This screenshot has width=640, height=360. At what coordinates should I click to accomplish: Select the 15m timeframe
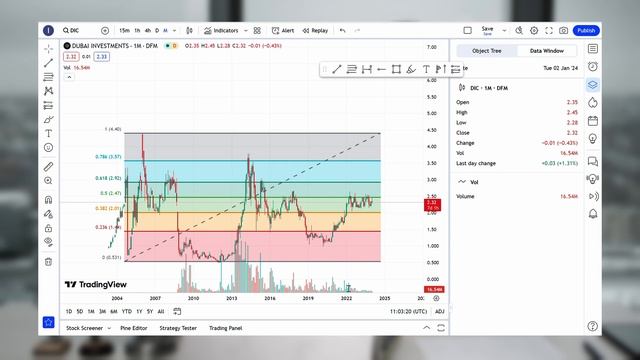point(124,31)
